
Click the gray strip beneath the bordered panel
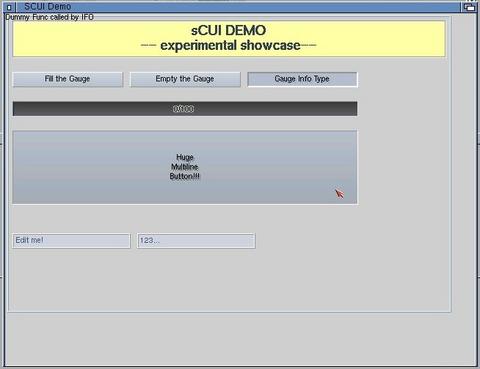(x=240, y=338)
